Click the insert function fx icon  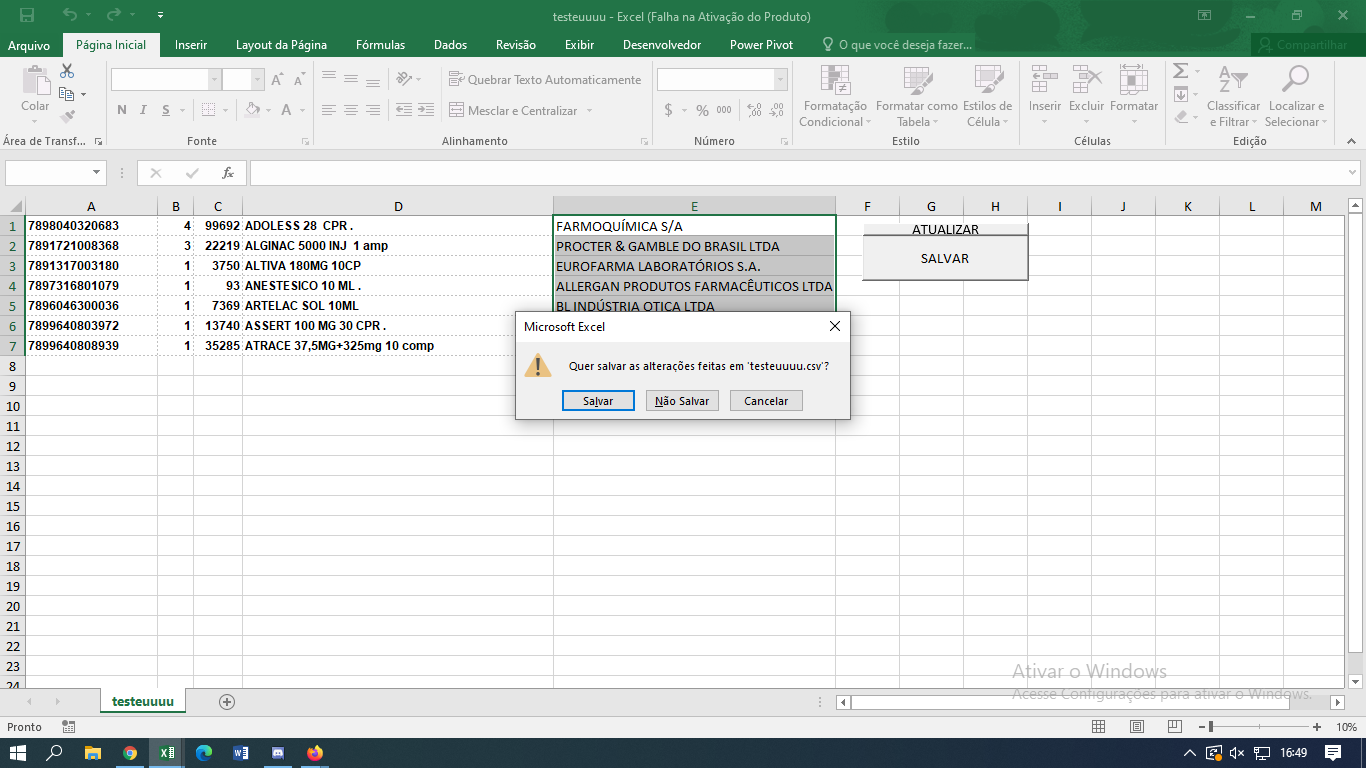[228, 173]
